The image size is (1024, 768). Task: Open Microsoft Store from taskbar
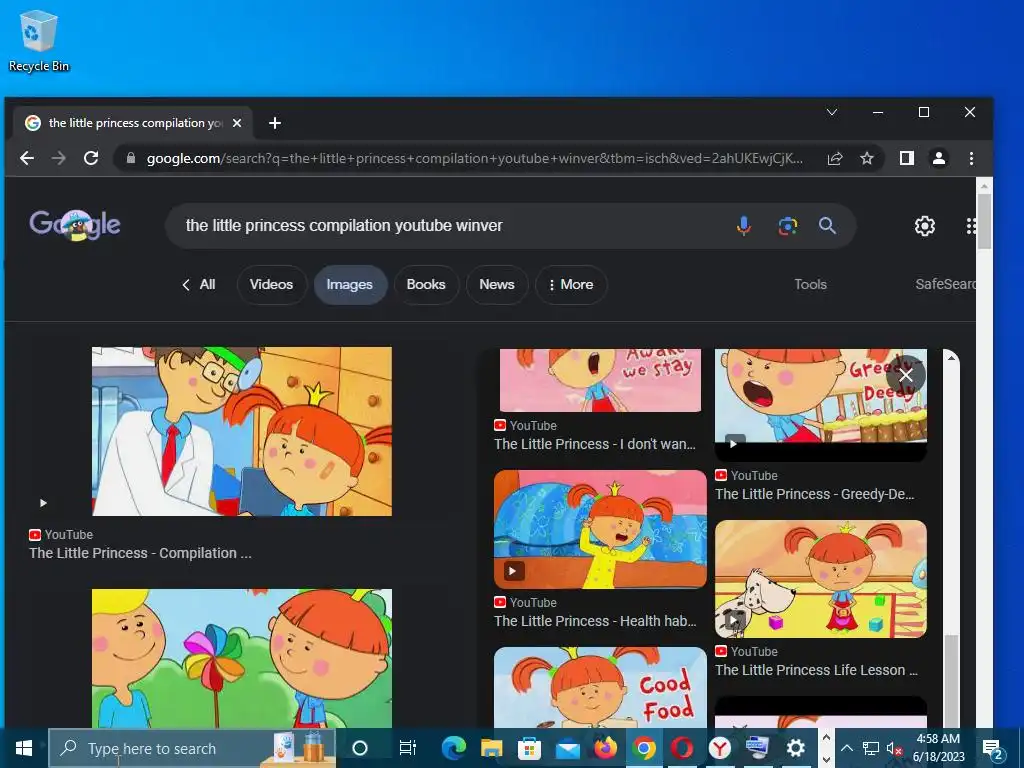[x=530, y=748]
